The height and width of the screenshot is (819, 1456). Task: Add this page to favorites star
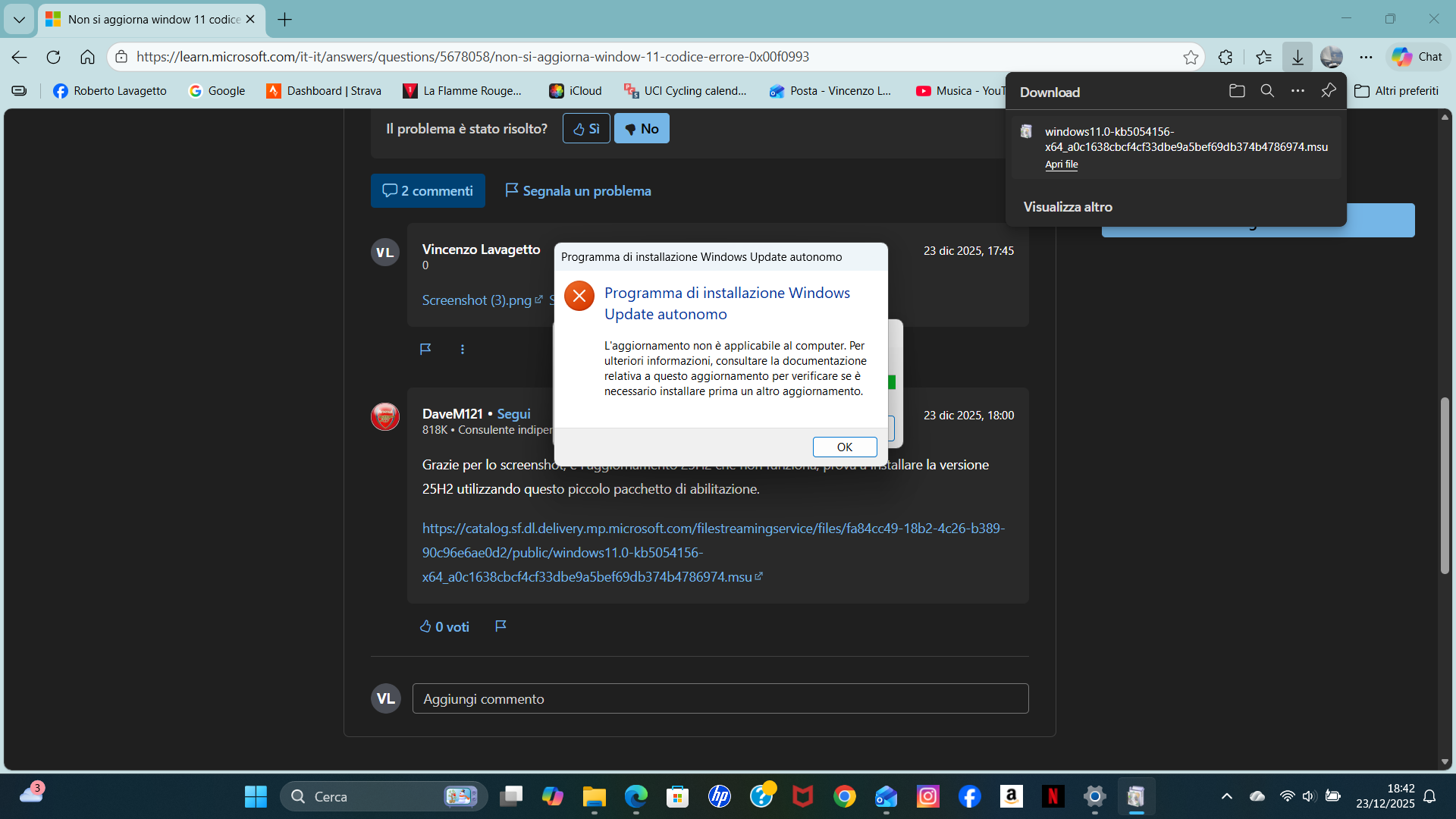coord(1191,57)
